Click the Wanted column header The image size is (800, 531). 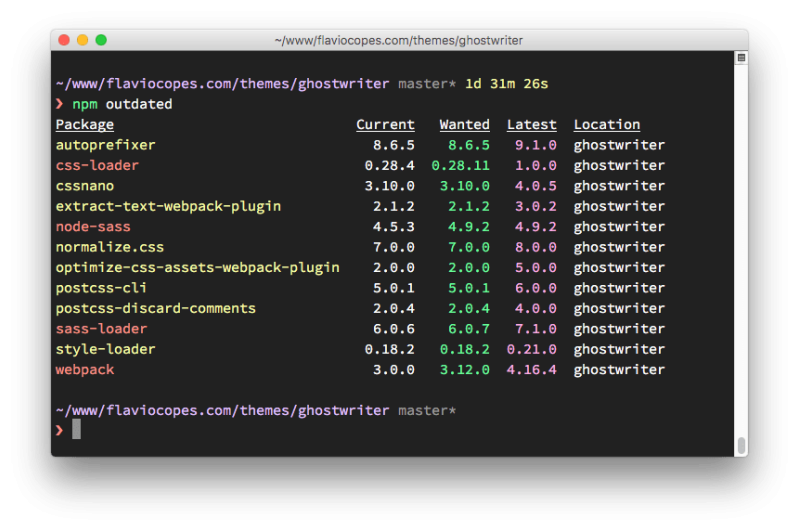pos(464,124)
